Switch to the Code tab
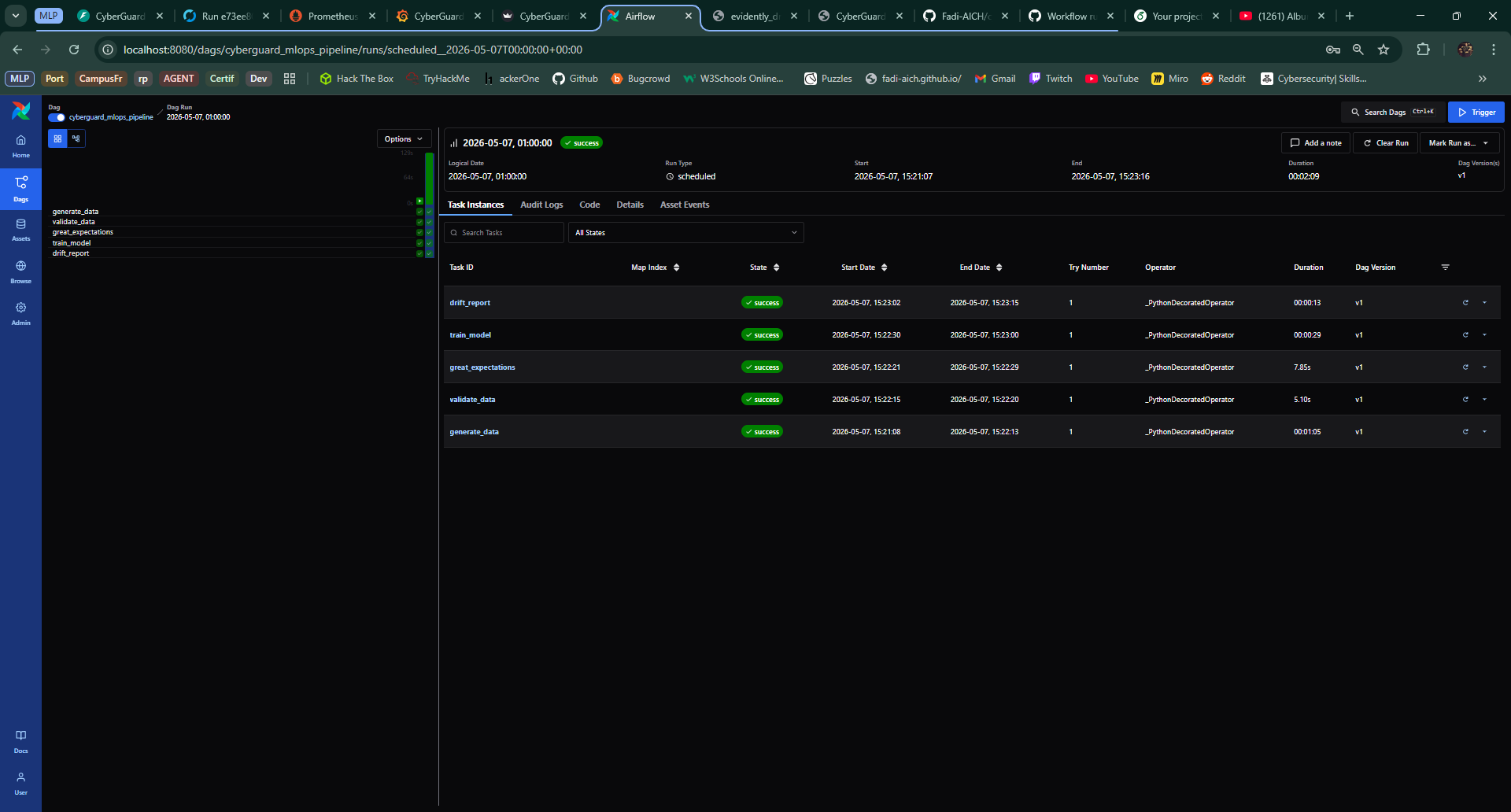Image resolution: width=1511 pixels, height=812 pixels. point(589,205)
